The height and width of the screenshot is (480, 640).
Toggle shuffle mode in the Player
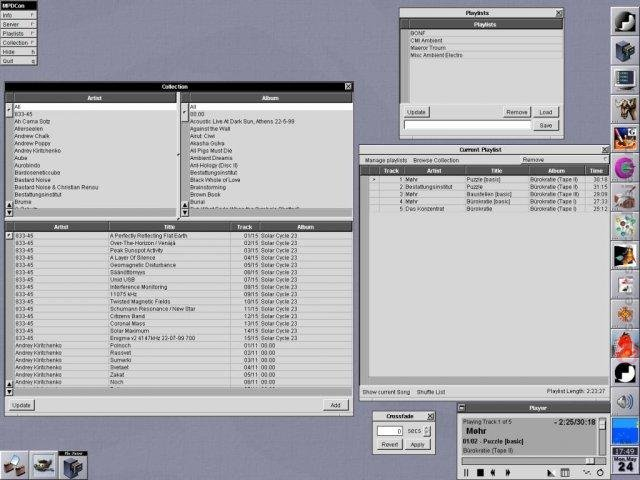tap(587, 472)
